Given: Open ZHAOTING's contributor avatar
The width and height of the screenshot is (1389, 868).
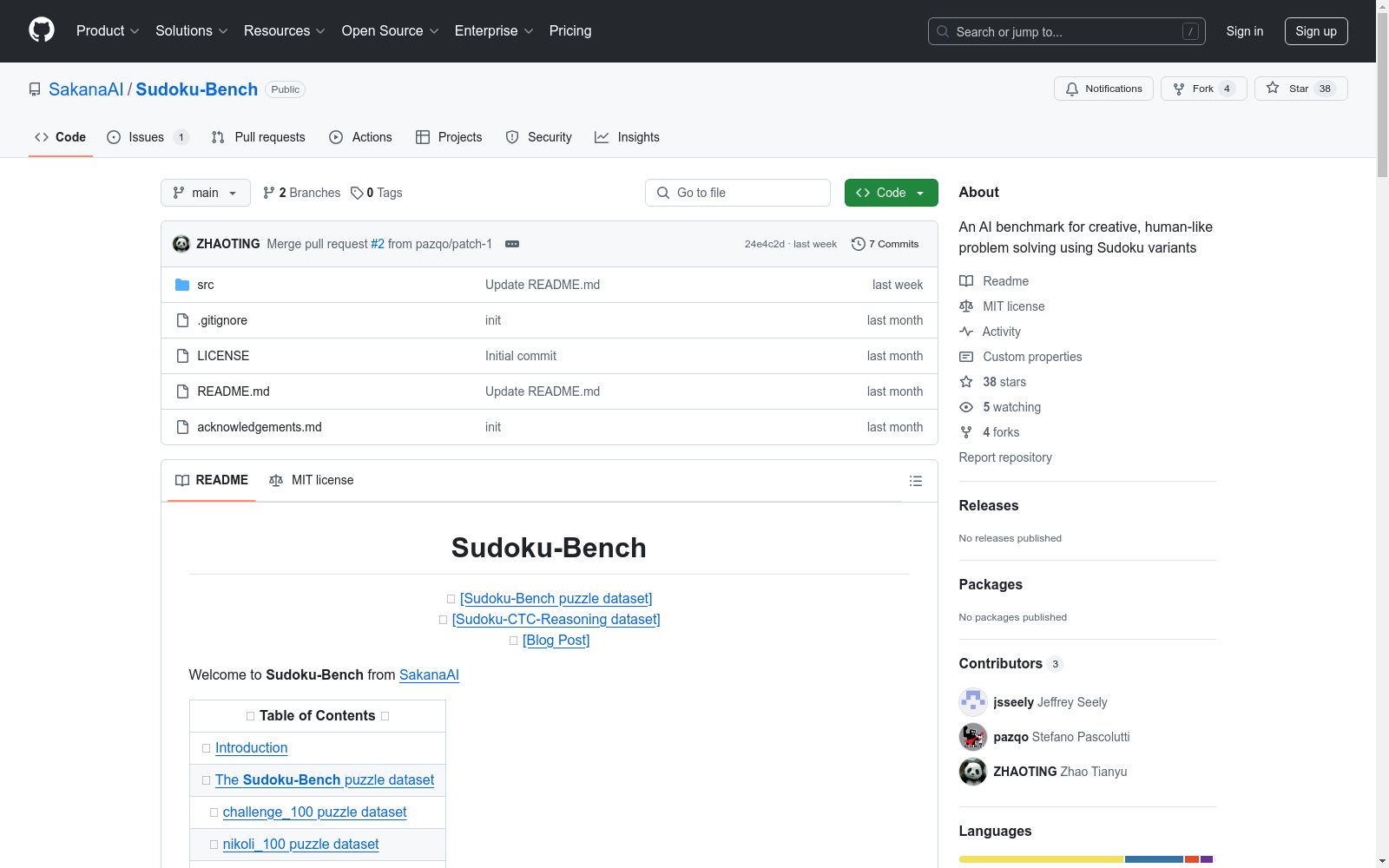Looking at the screenshot, I should click(x=973, y=772).
